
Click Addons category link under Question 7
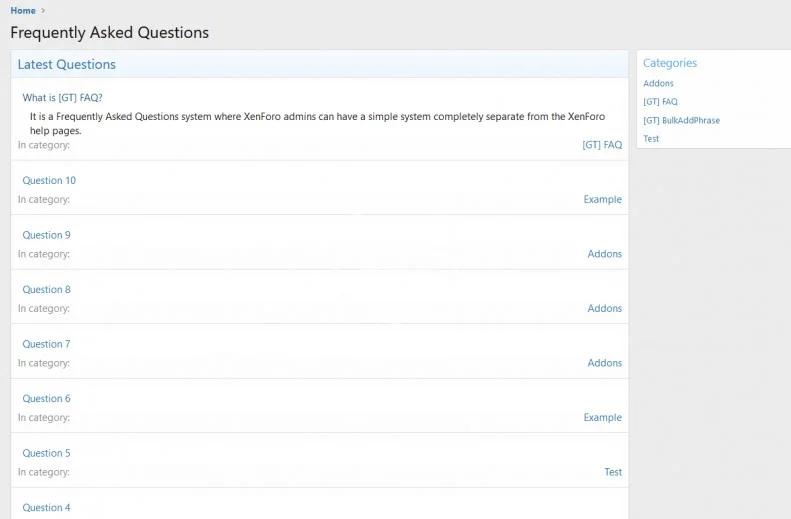604,363
